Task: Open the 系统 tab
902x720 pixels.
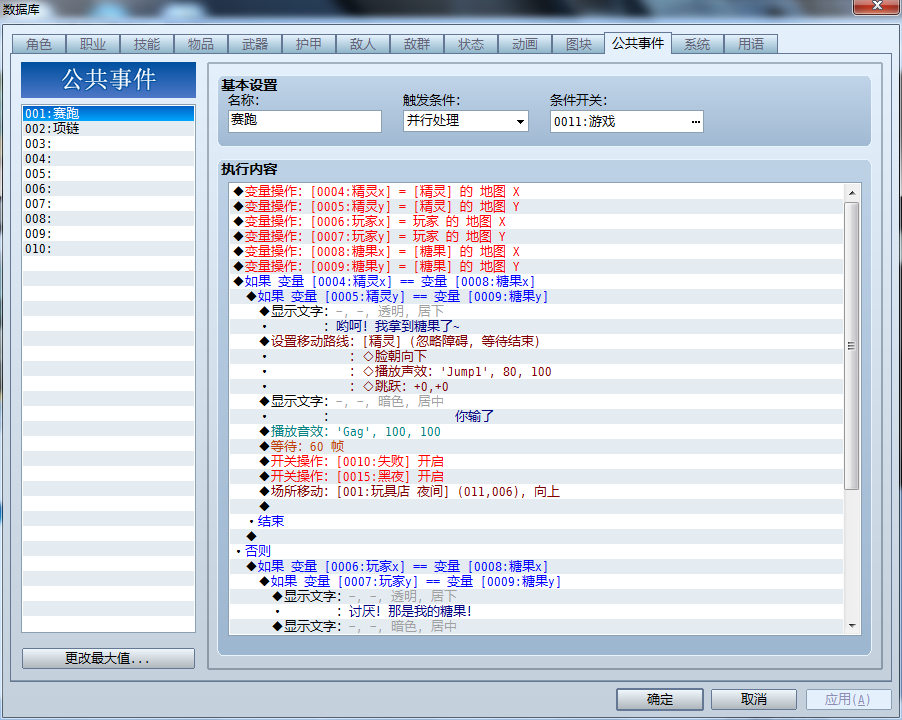Action: click(x=697, y=44)
